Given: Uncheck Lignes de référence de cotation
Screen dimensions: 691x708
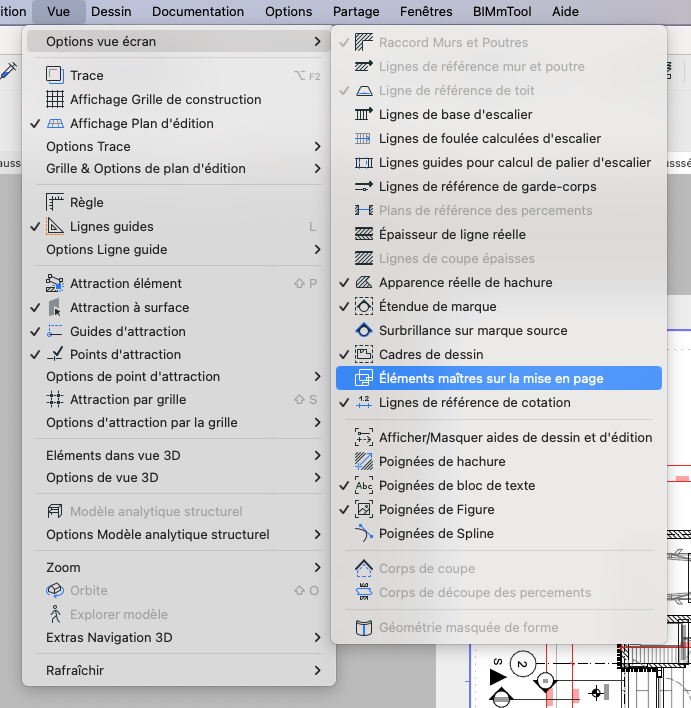Looking at the screenshot, I should pyautogui.click(x=344, y=402).
